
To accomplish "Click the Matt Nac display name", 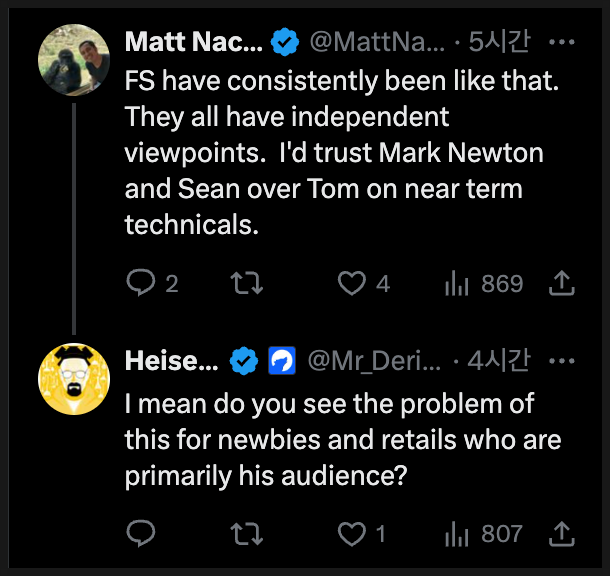I will [x=193, y=43].
